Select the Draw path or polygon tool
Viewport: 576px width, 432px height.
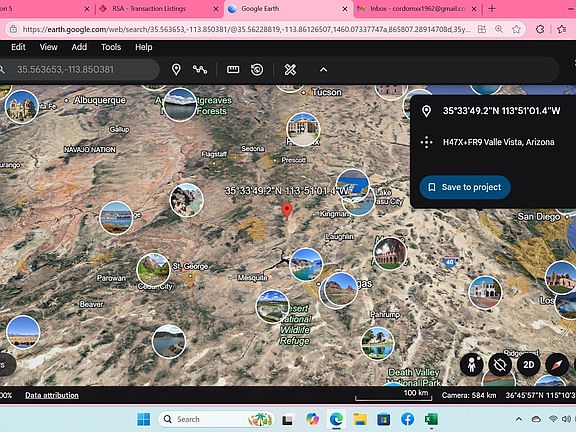pyautogui.click(x=200, y=69)
